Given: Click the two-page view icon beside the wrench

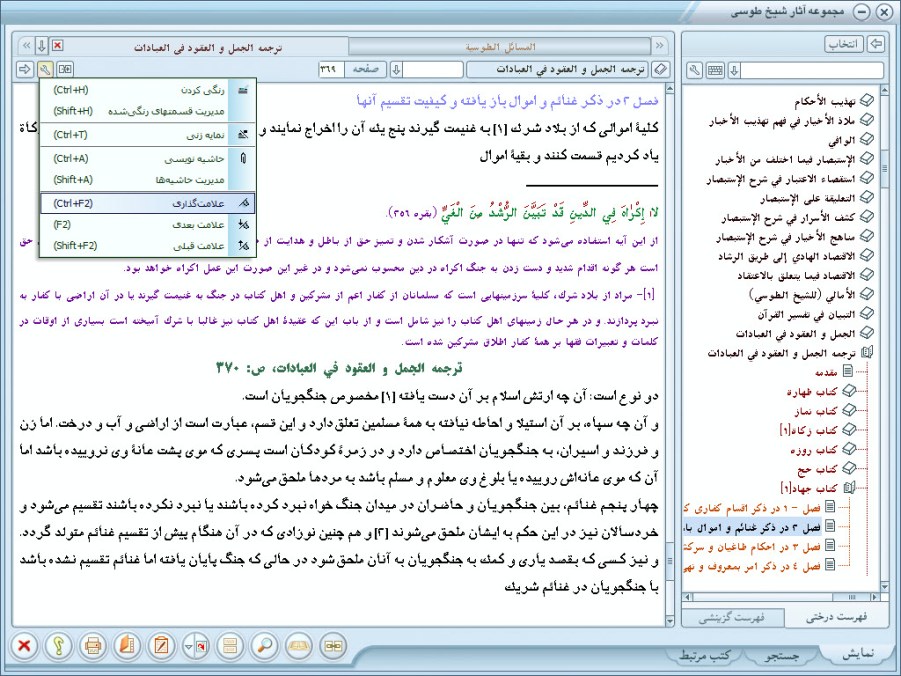Looking at the screenshot, I should pyautogui.click(x=65, y=70).
